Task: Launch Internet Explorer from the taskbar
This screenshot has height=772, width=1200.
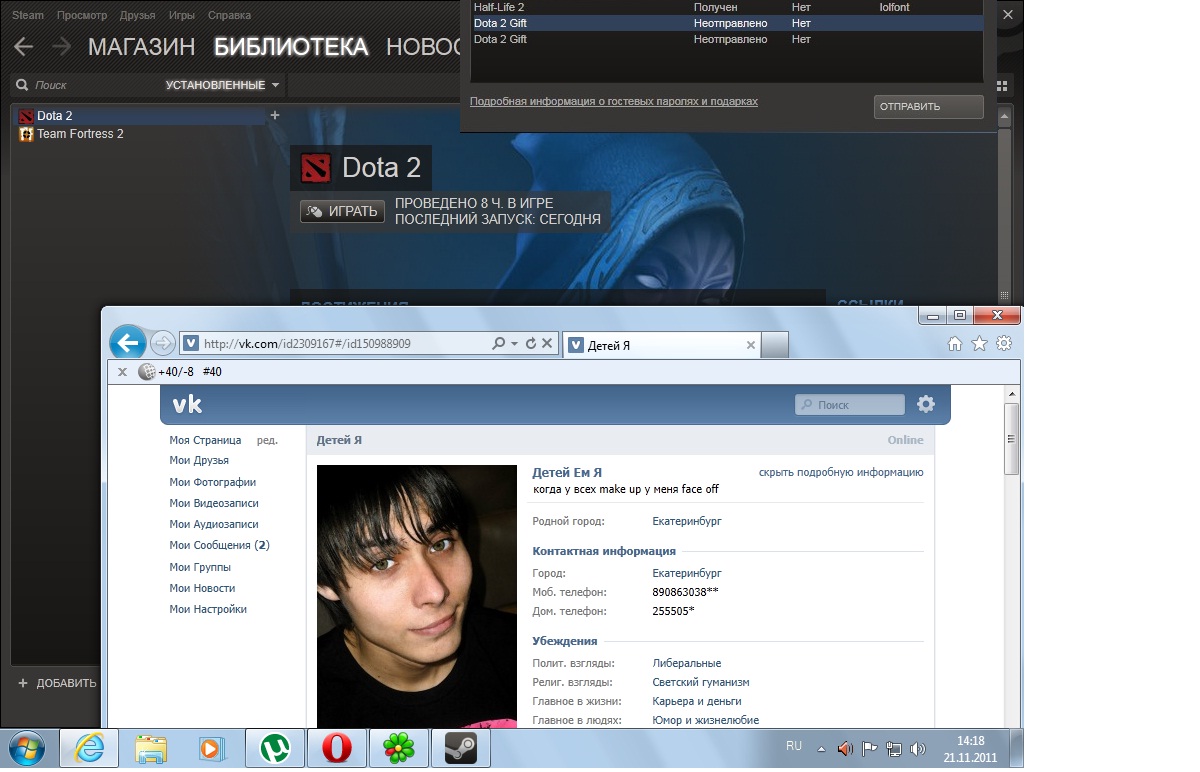Action: pos(89,748)
